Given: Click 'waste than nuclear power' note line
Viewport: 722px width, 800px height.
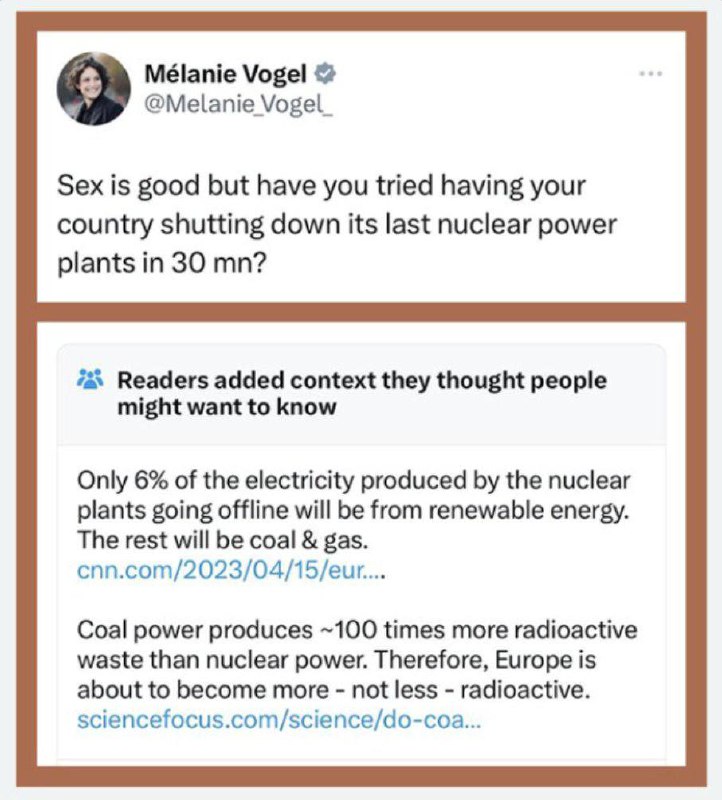Looking at the screenshot, I should pos(336,660).
